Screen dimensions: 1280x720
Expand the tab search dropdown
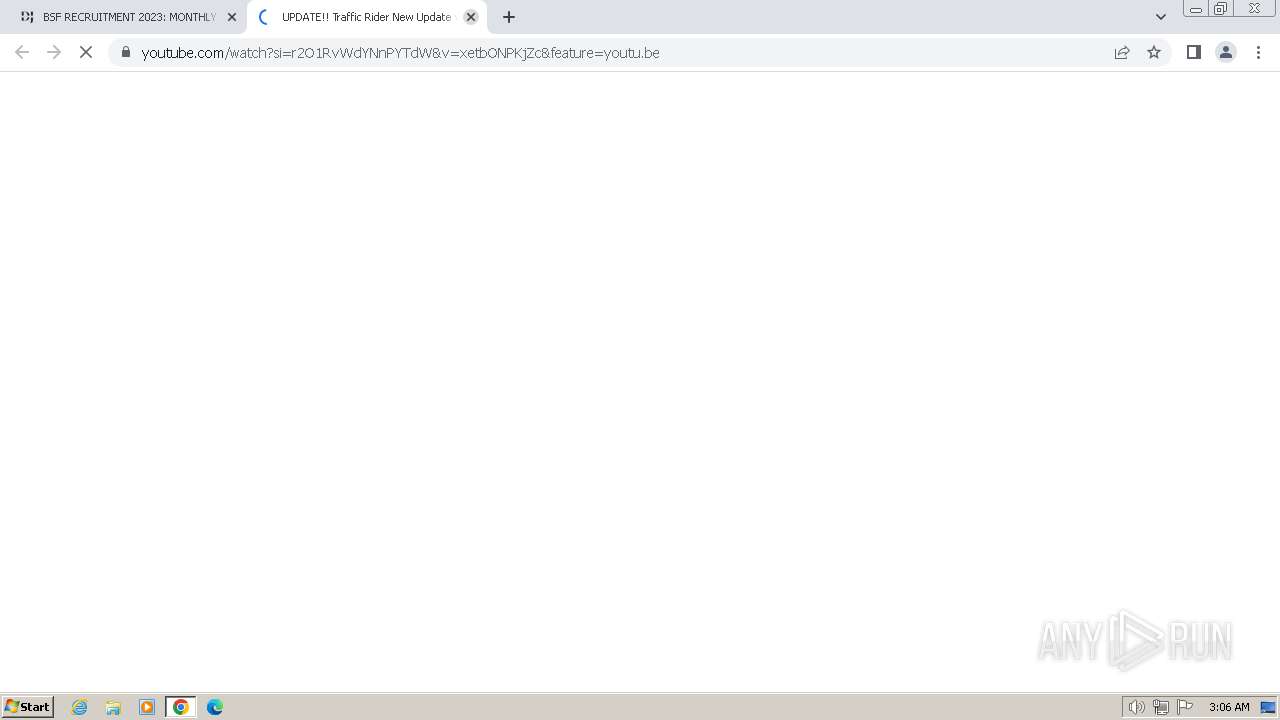(x=1161, y=17)
